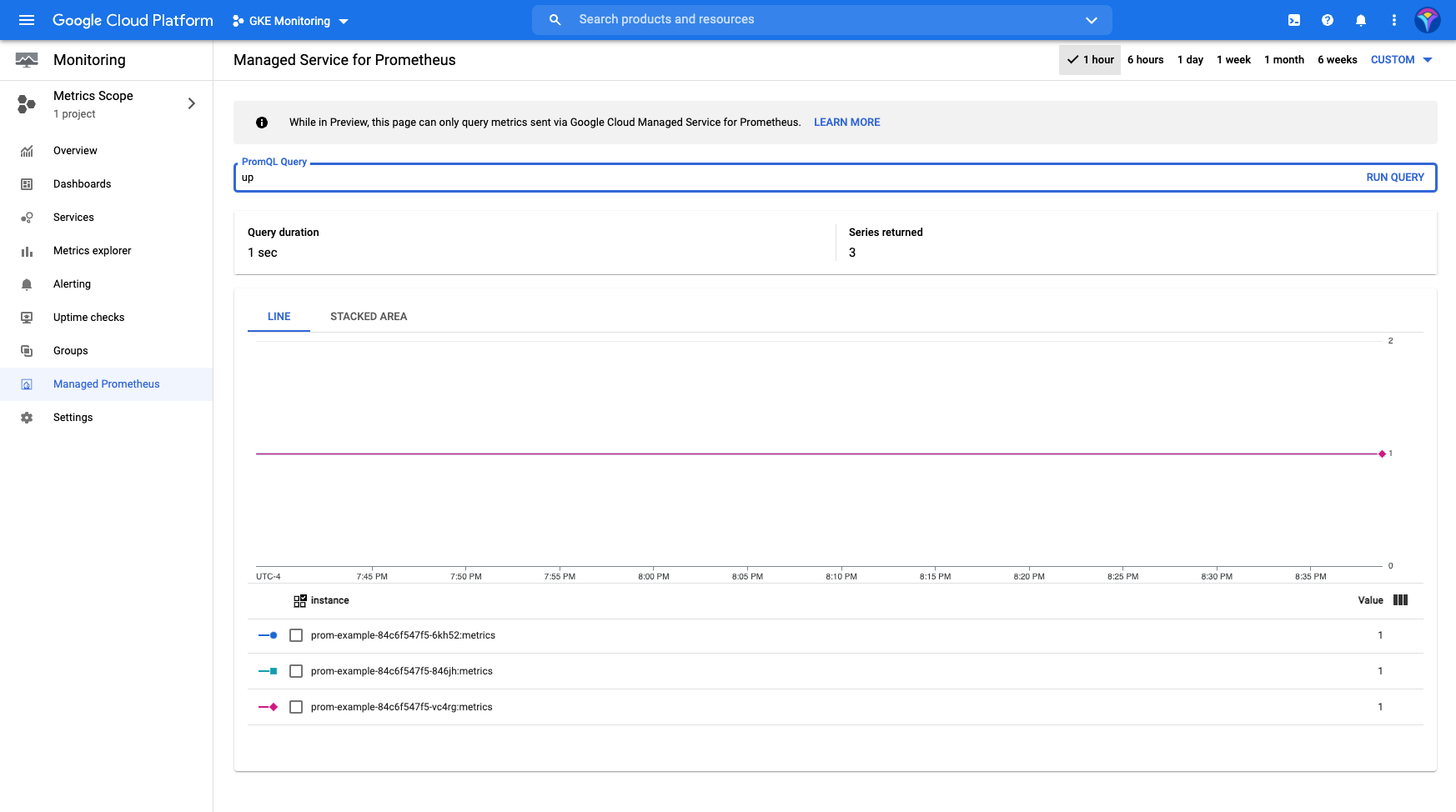Switch to the LINE chart tab
This screenshot has height=812, width=1456.
coord(279,317)
